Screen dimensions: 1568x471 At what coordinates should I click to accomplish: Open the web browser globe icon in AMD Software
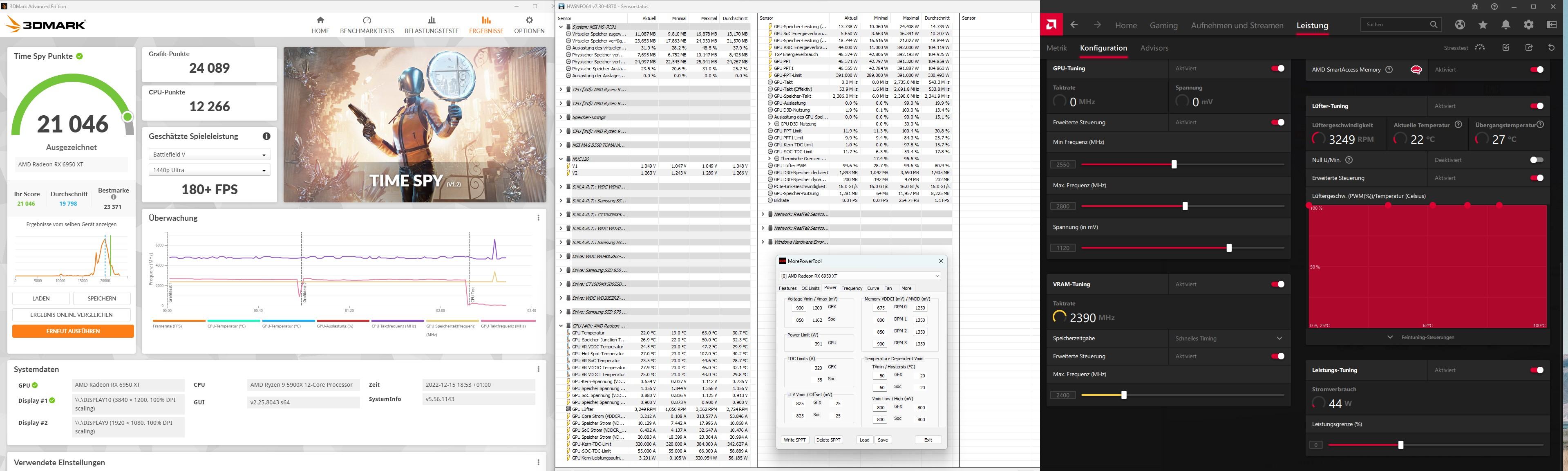pos(1460,25)
